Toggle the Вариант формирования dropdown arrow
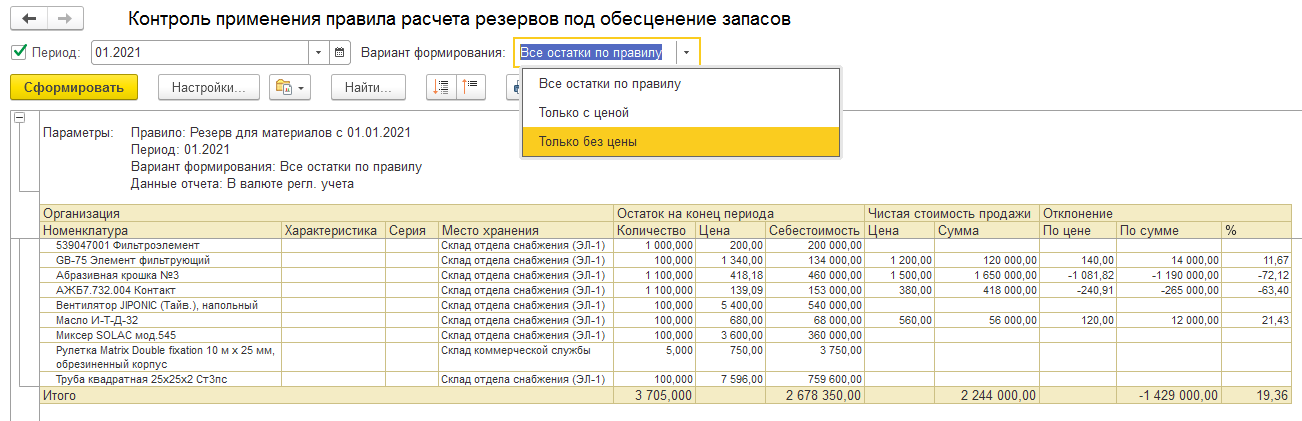The width and height of the screenshot is (1302, 421). (x=688, y=52)
